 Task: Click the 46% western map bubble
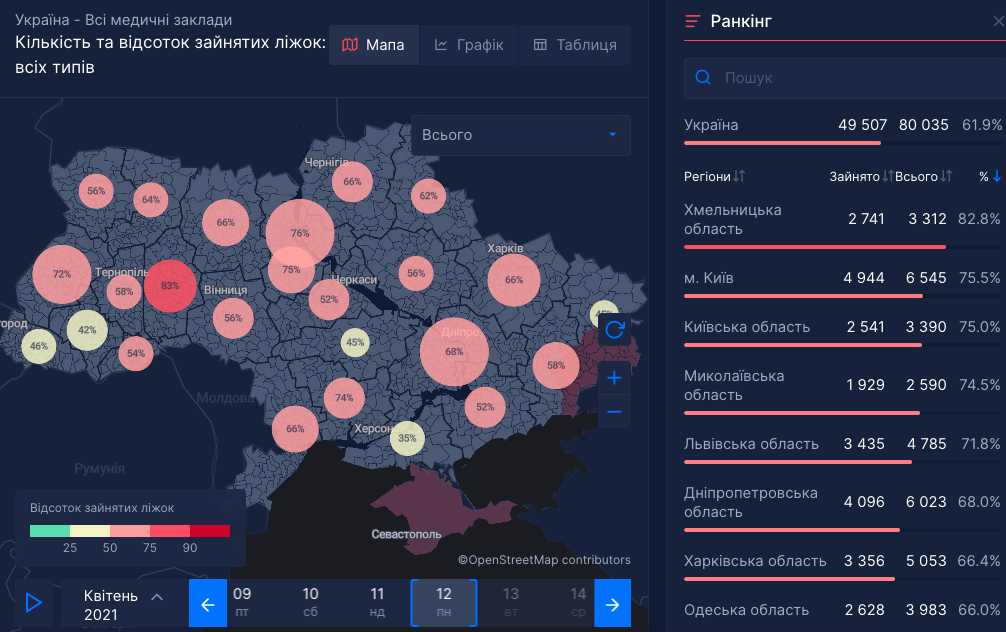click(38, 346)
